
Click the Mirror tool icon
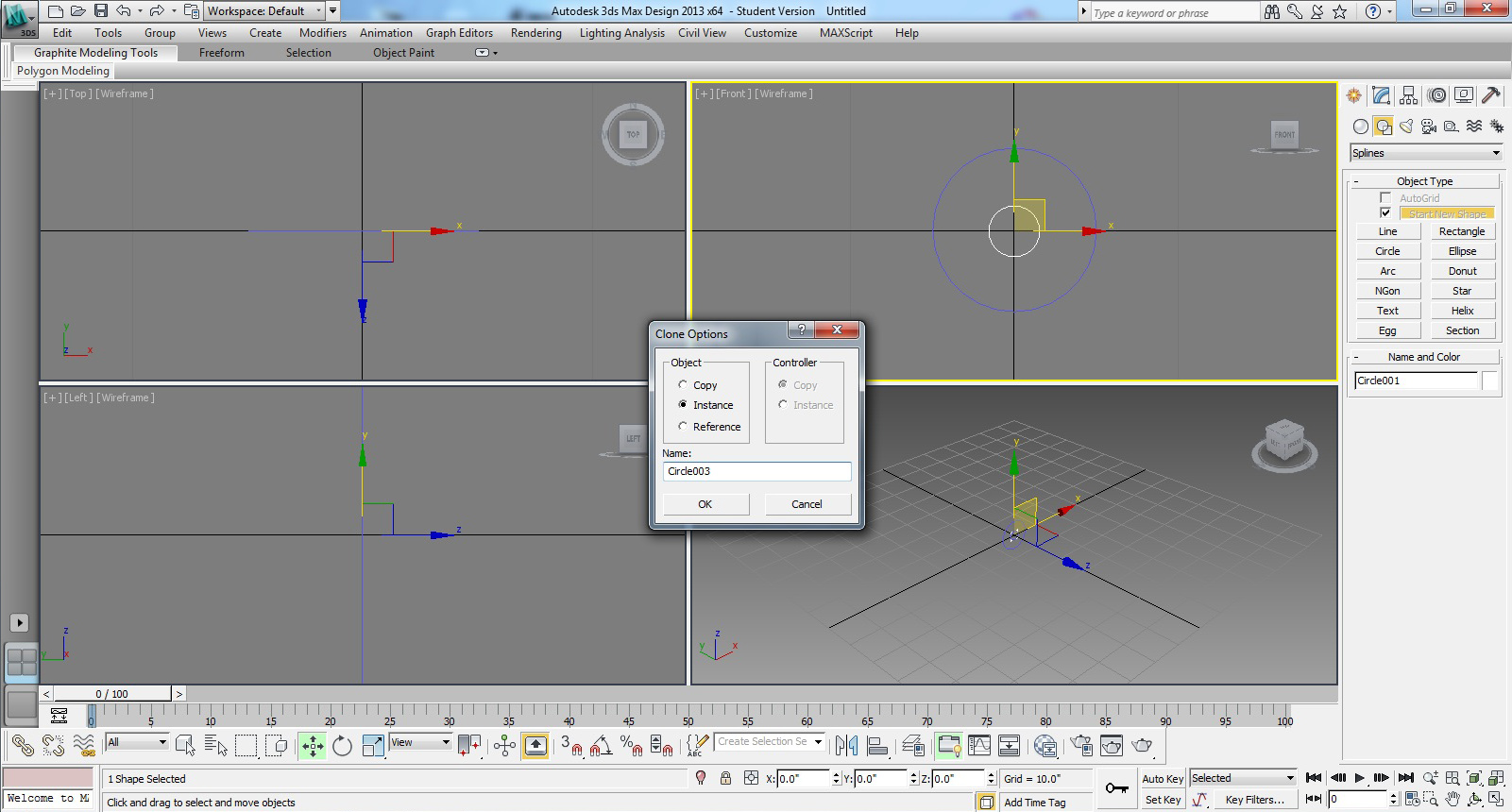[846, 746]
